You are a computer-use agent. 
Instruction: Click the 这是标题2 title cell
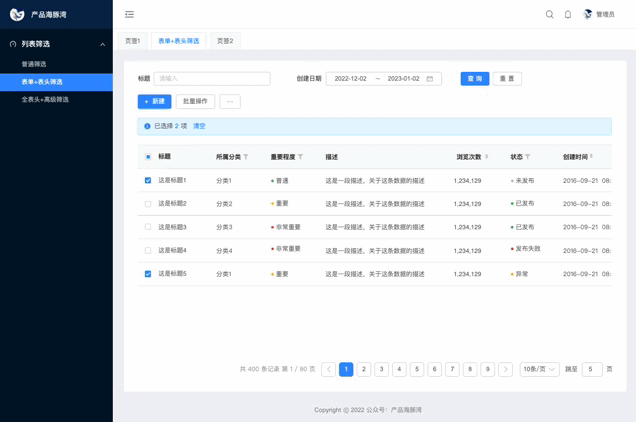coord(172,203)
